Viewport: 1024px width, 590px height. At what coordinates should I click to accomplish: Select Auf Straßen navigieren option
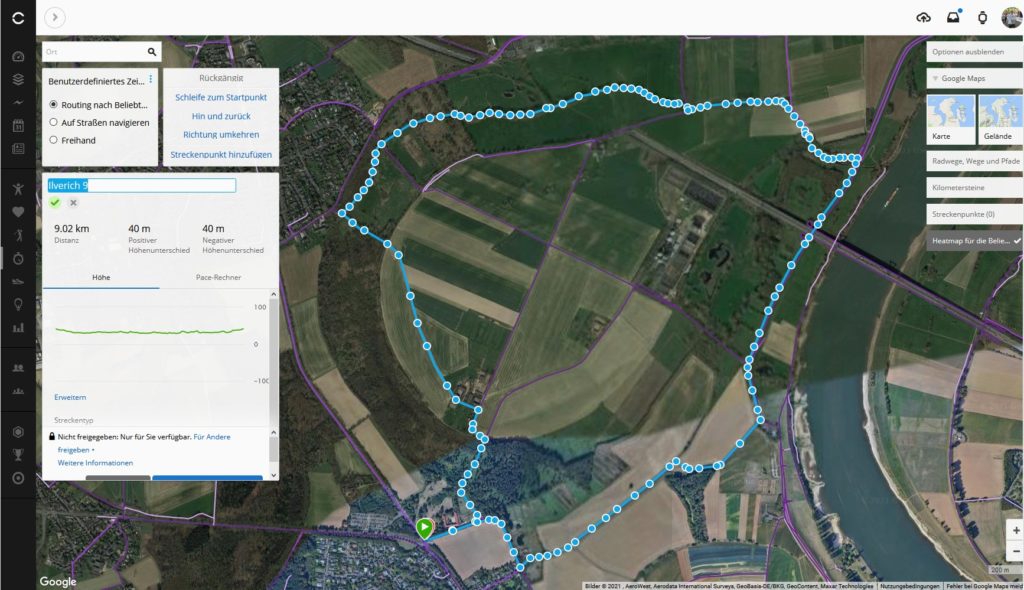pos(54,122)
